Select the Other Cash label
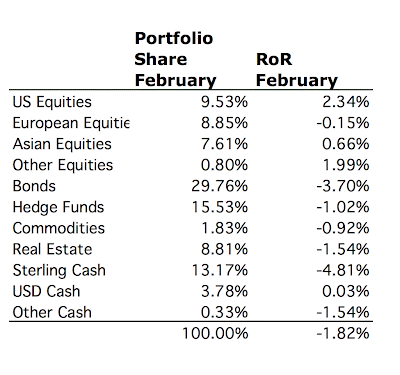 52,312
